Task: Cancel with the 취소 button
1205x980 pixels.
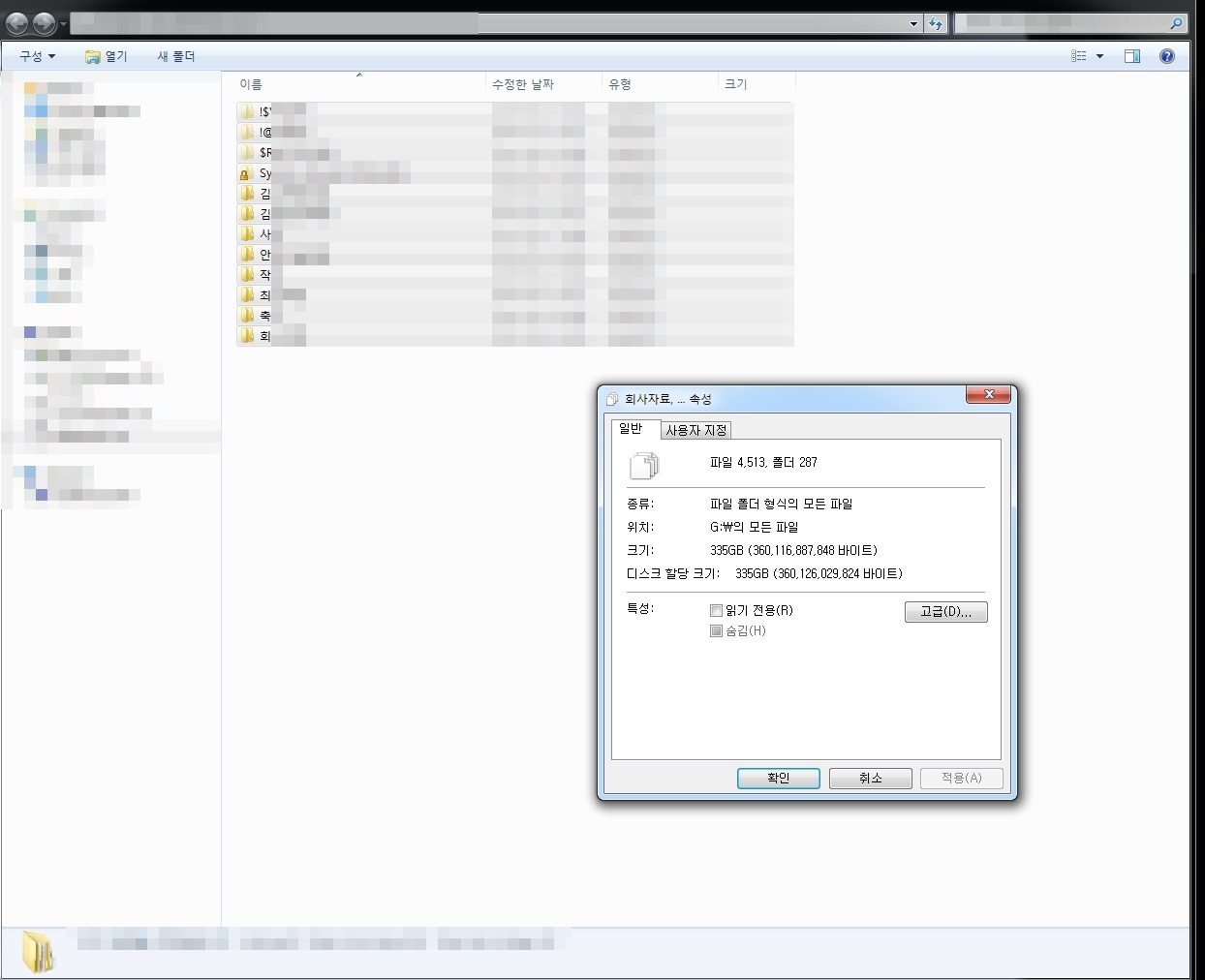Action: pyautogui.click(x=871, y=778)
